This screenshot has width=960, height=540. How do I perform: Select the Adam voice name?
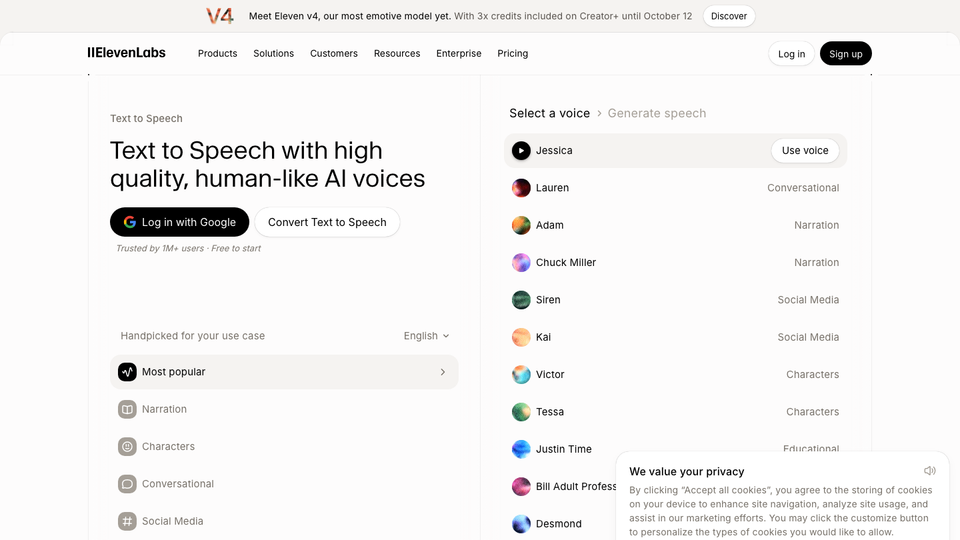550,225
